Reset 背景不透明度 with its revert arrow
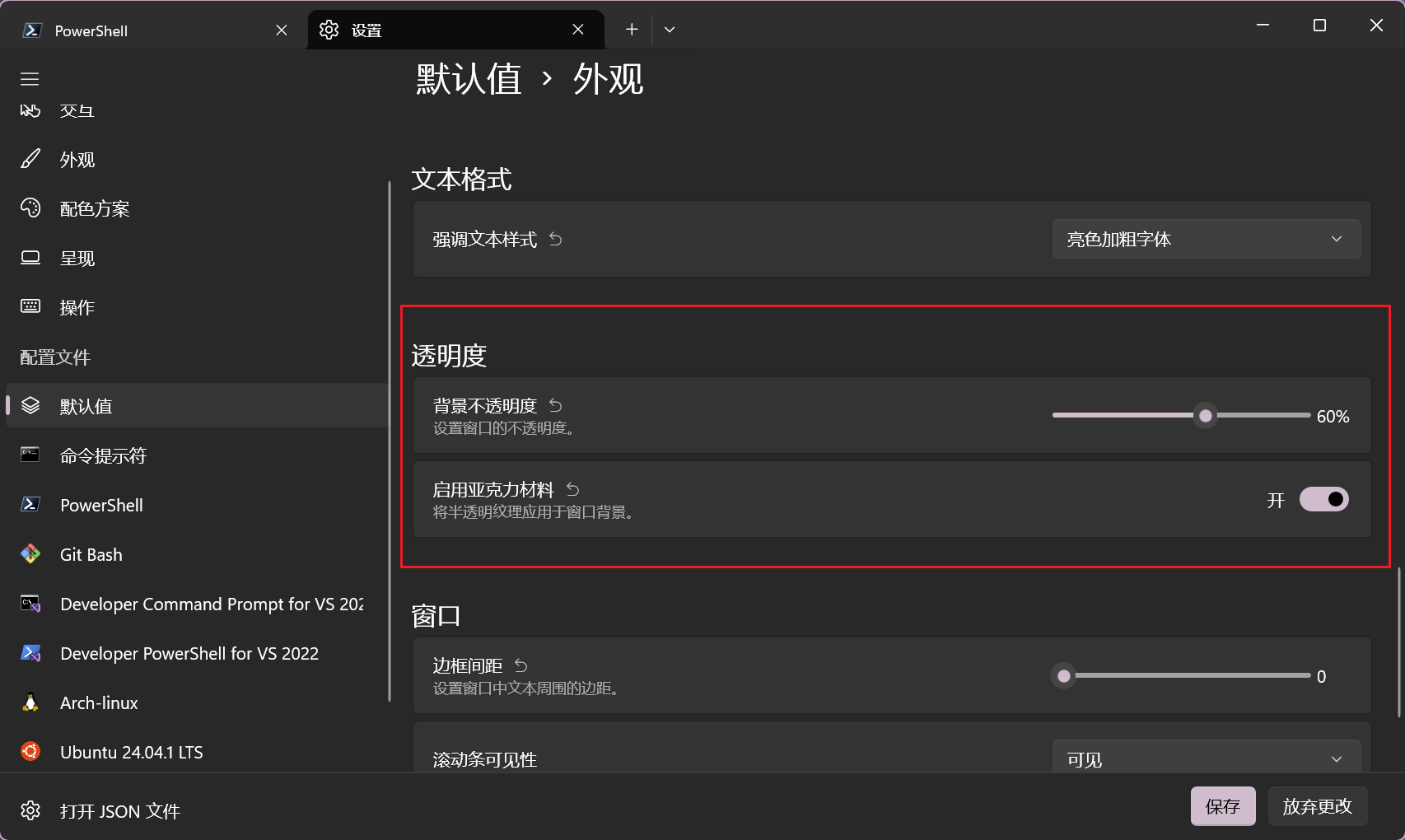 pos(556,405)
